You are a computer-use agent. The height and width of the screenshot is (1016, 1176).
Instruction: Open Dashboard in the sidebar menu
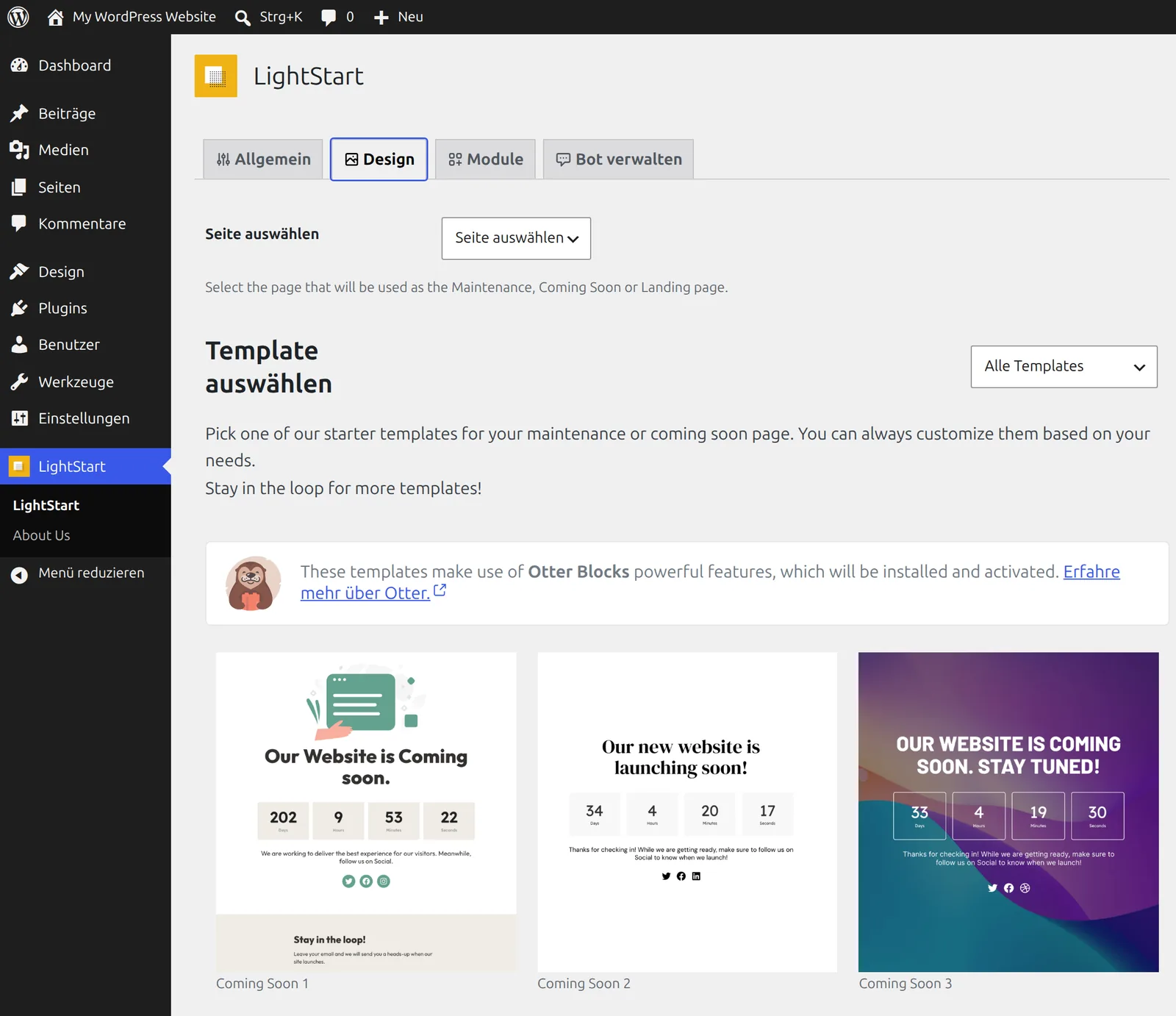coord(85,65)
